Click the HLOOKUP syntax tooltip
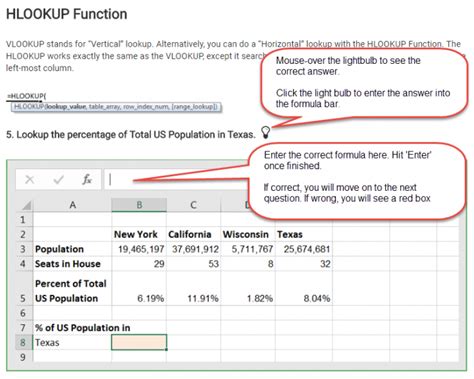The image size is (474, 379). 116,107
